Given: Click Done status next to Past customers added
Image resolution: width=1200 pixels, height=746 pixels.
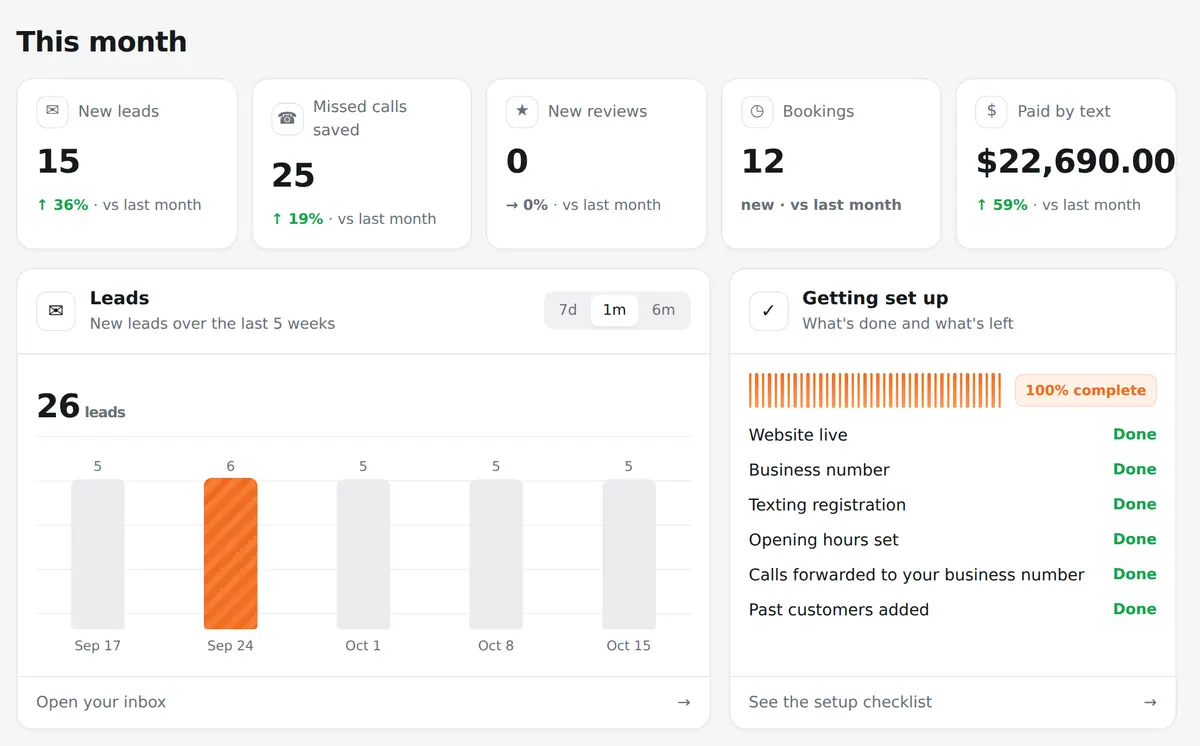Looking at the screenshot, I should click(1135, 609).
